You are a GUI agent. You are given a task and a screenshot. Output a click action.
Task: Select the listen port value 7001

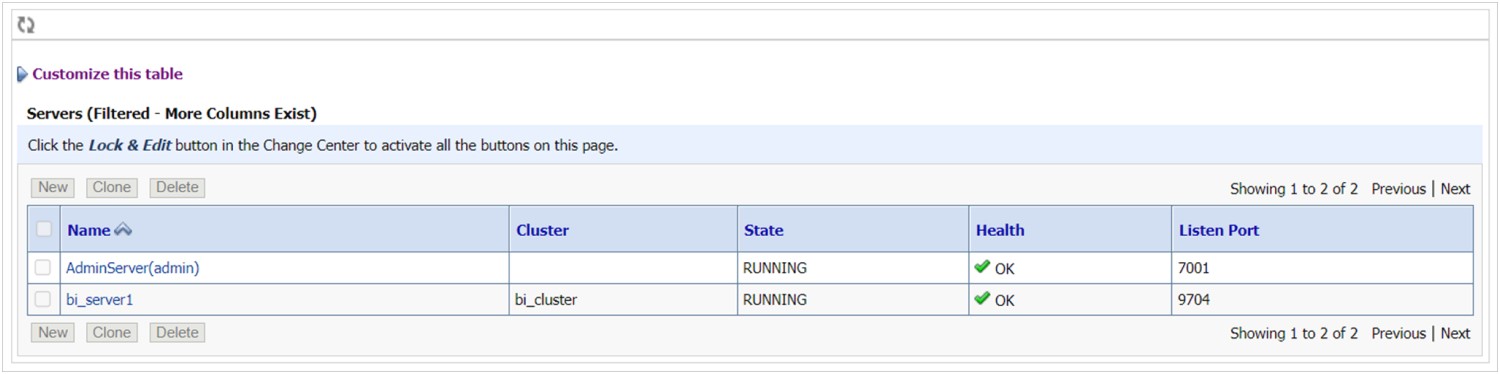click(1194, 268)
